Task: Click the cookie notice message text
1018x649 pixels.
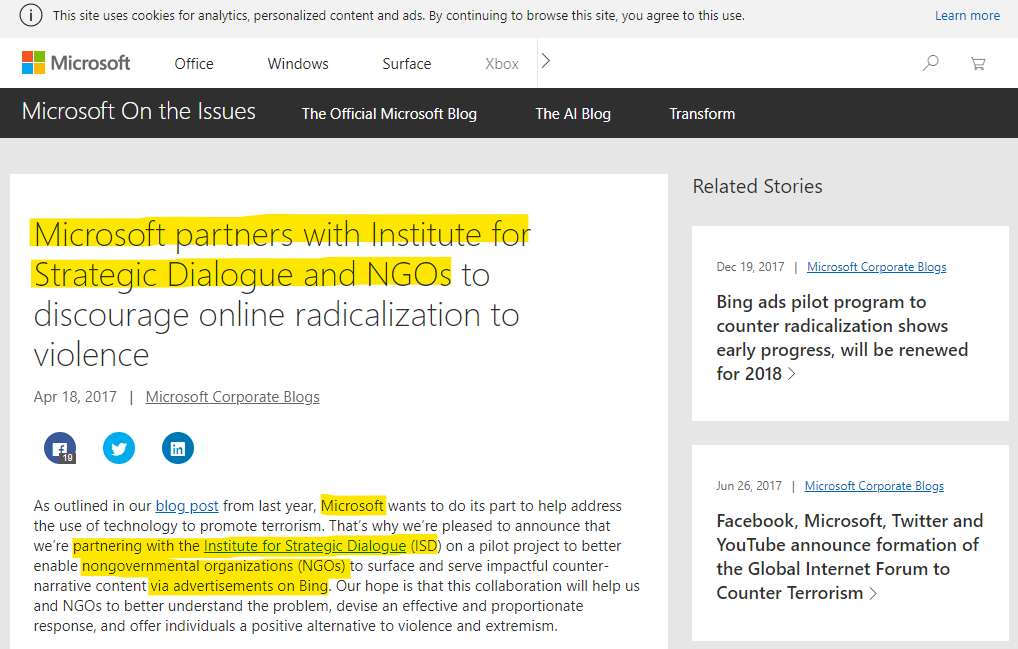Action: point(399,16)
